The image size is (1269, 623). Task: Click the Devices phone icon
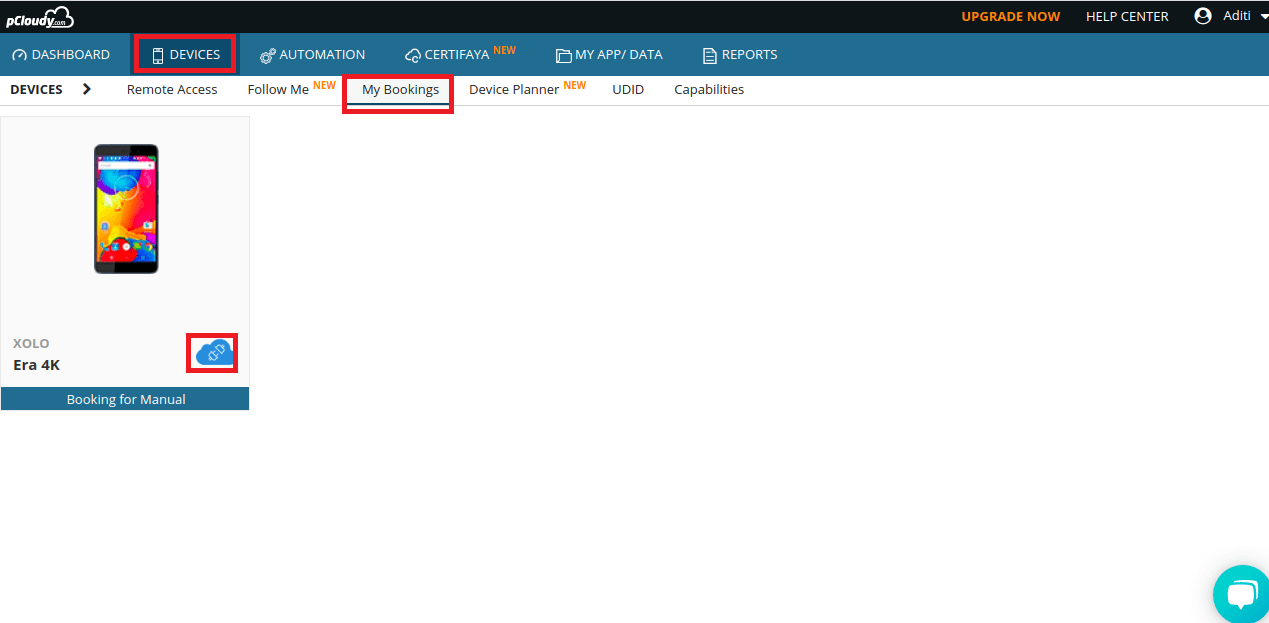[158, 55]
